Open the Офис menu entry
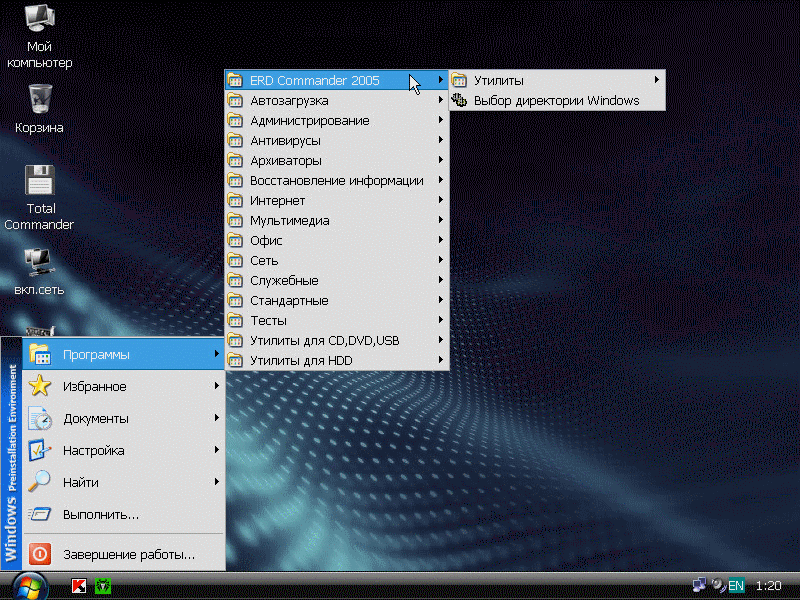This screenshot has width=800, height=600. 337,240
